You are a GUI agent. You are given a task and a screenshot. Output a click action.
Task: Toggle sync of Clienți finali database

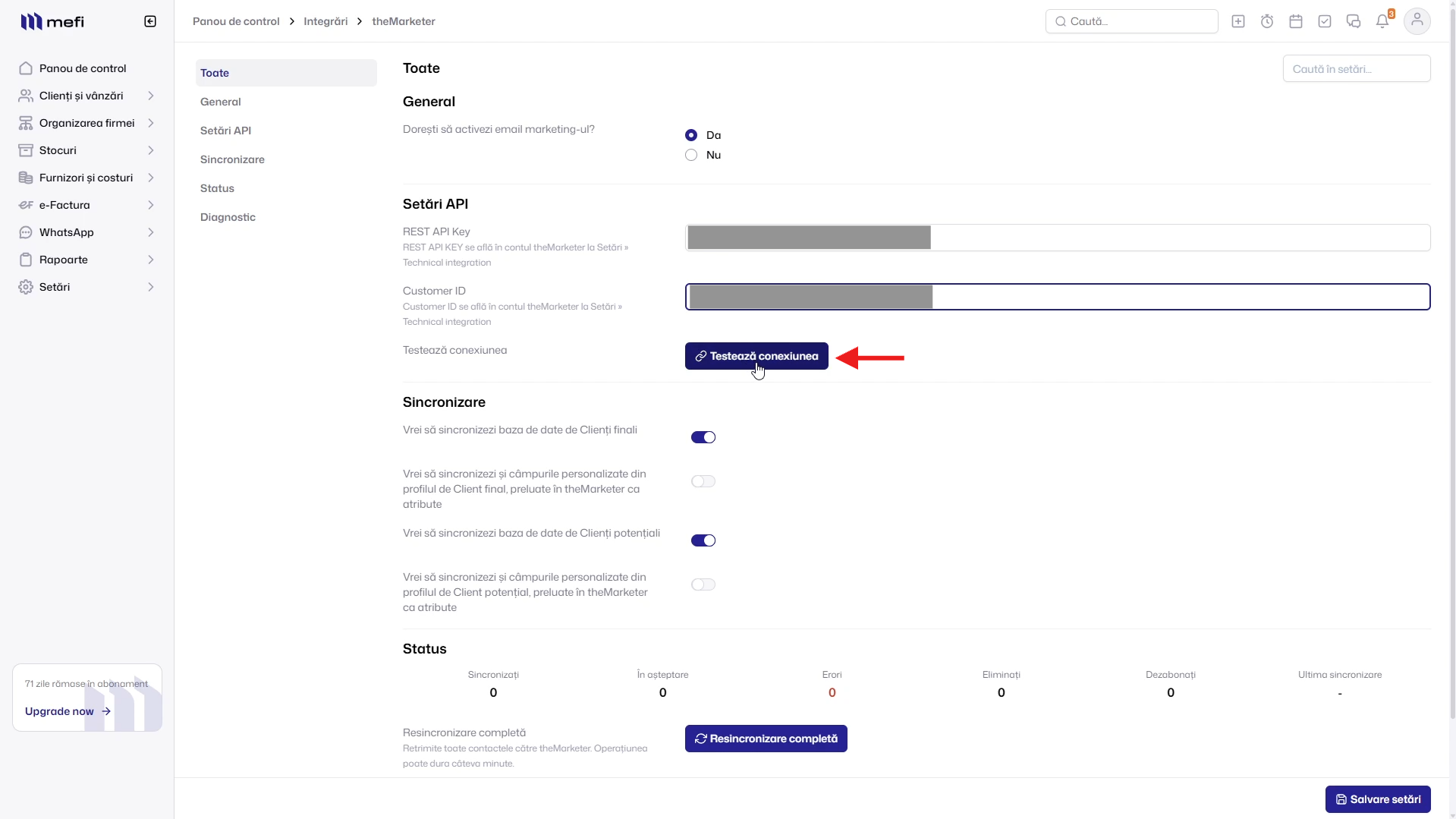[x=703, y=437]
